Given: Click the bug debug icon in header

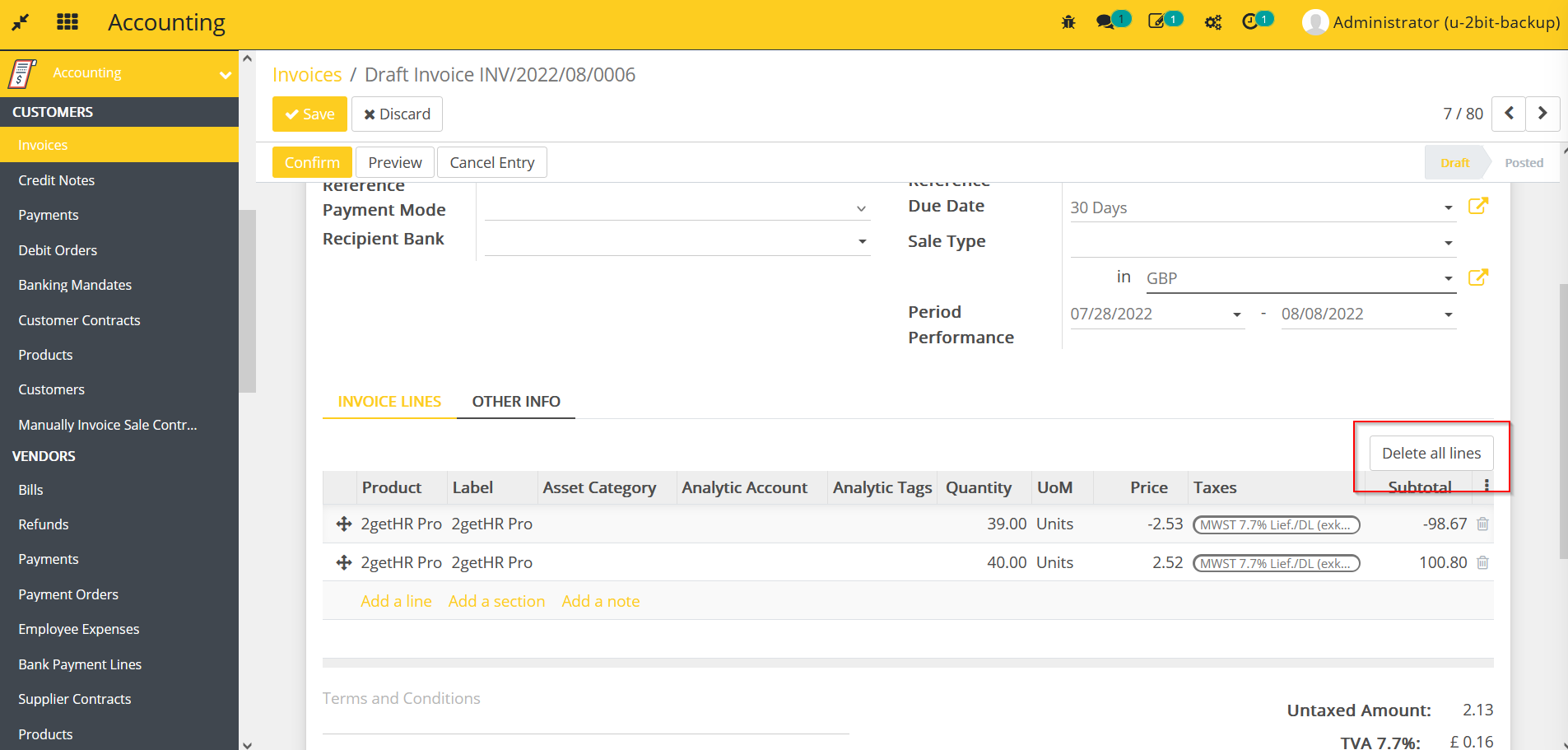Looking at the screenshot, I should 1068,22.
